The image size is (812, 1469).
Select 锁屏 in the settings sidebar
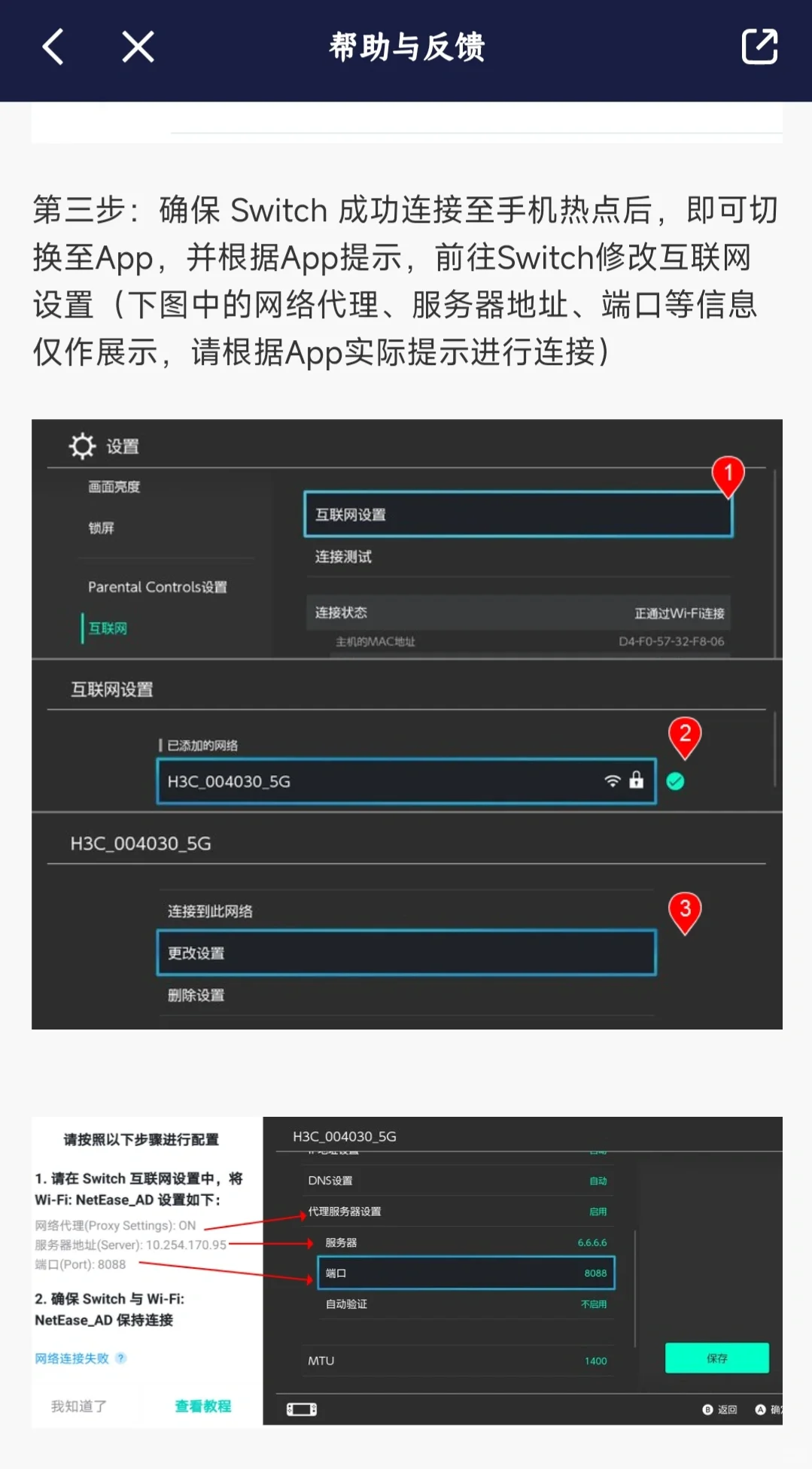[102, 528]
